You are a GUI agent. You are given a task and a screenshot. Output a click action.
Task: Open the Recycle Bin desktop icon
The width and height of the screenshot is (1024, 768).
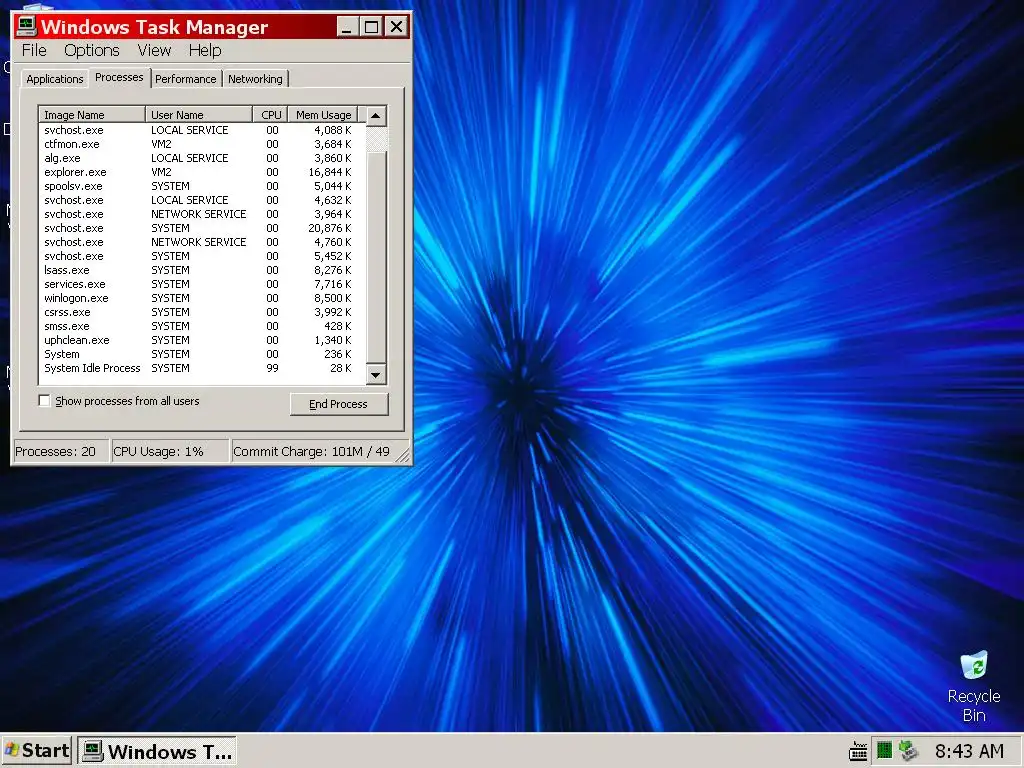point(974,686)
